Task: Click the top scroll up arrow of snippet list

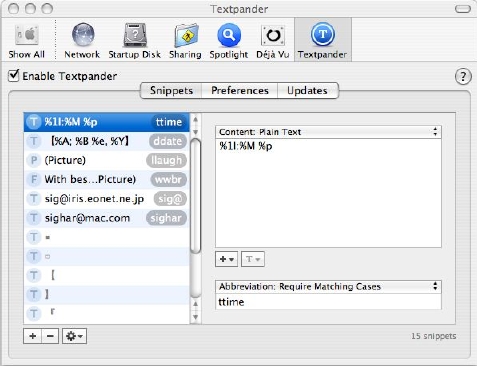Action: pyautogui.click(x=196, y=119)
